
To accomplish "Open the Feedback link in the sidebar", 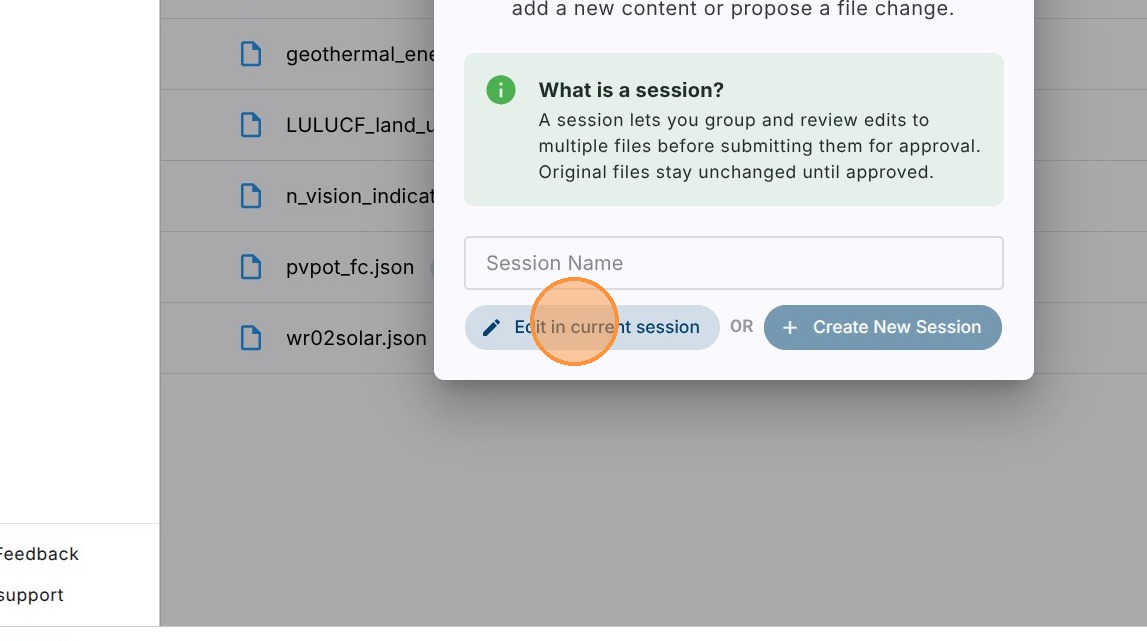I will [38, 554].
